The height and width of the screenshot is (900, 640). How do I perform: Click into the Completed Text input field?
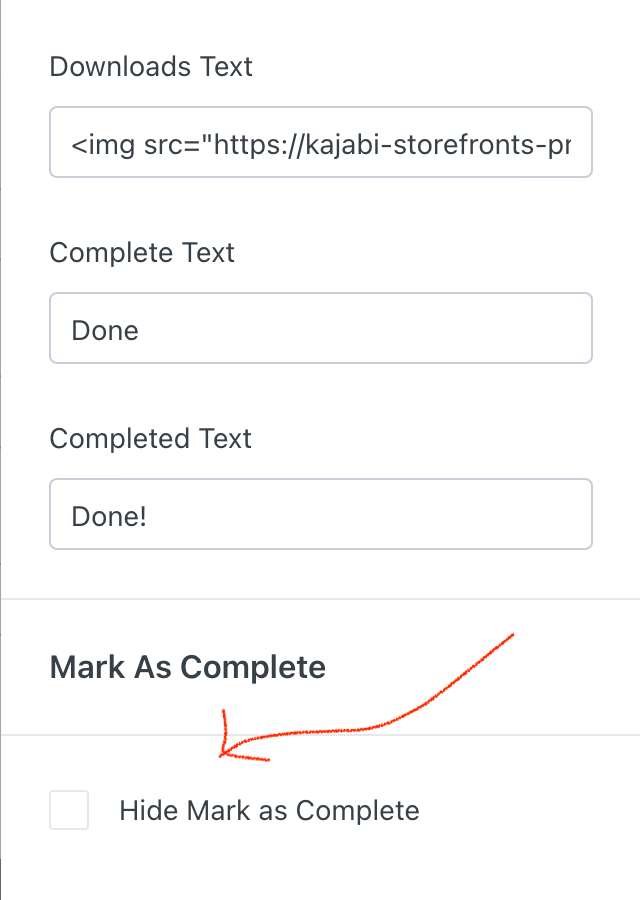(321, 514)
